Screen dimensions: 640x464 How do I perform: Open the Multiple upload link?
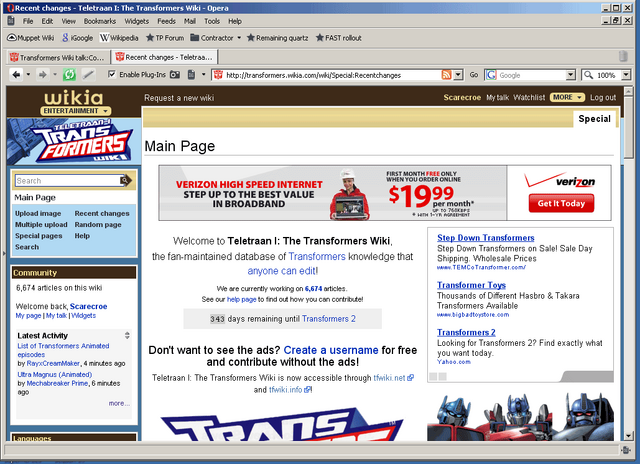[x=41, y=224]
